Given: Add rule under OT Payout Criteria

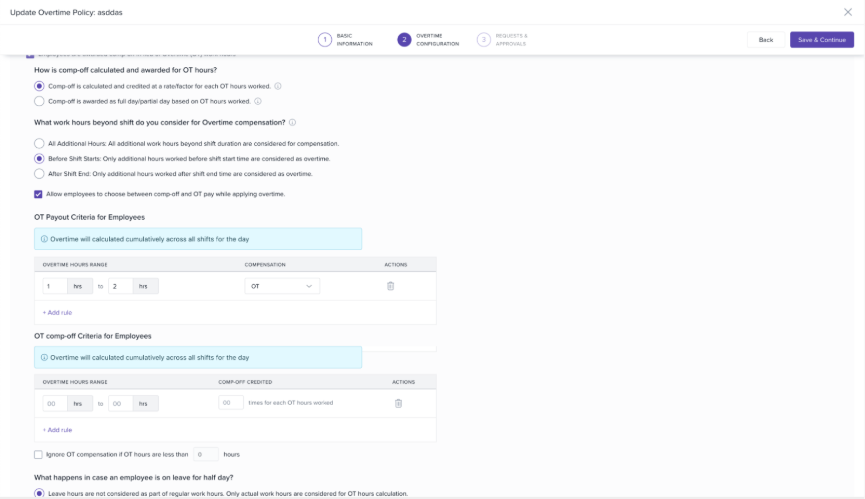Looking at the screenshot, I should click(57, 313).
